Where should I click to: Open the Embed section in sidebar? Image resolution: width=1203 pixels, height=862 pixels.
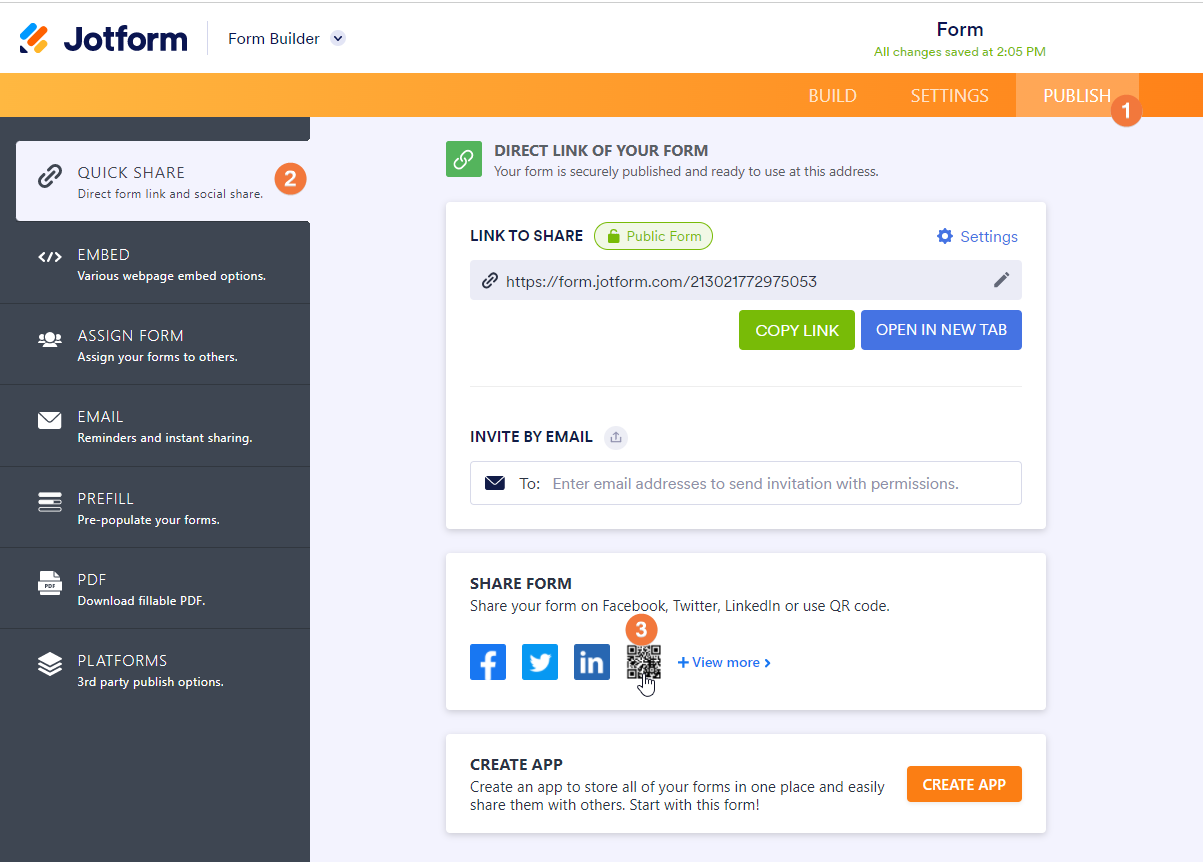pyautogui.click(x=155, y=264)
